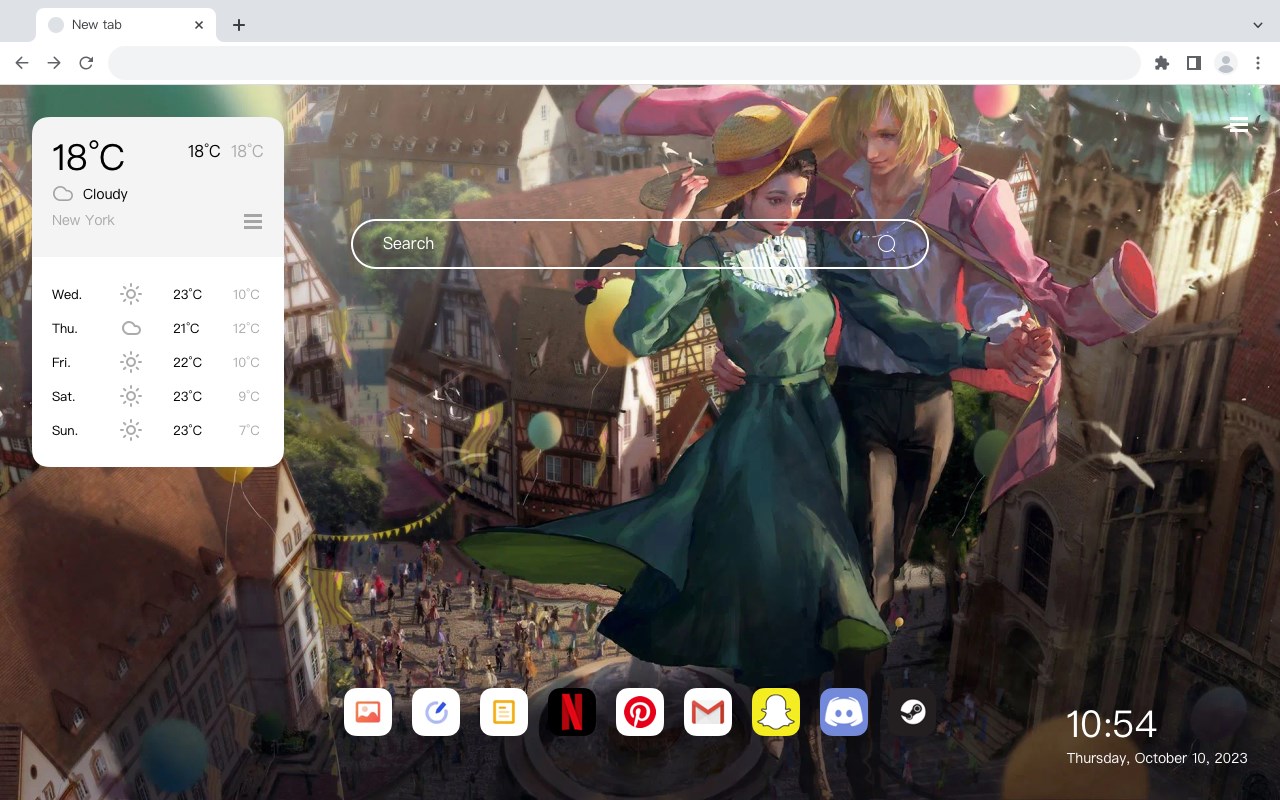The height and width of the screenshot is (800, 1280).
Task: Open the yellow notes shortcut icon
Action: [x=504, y=712]
